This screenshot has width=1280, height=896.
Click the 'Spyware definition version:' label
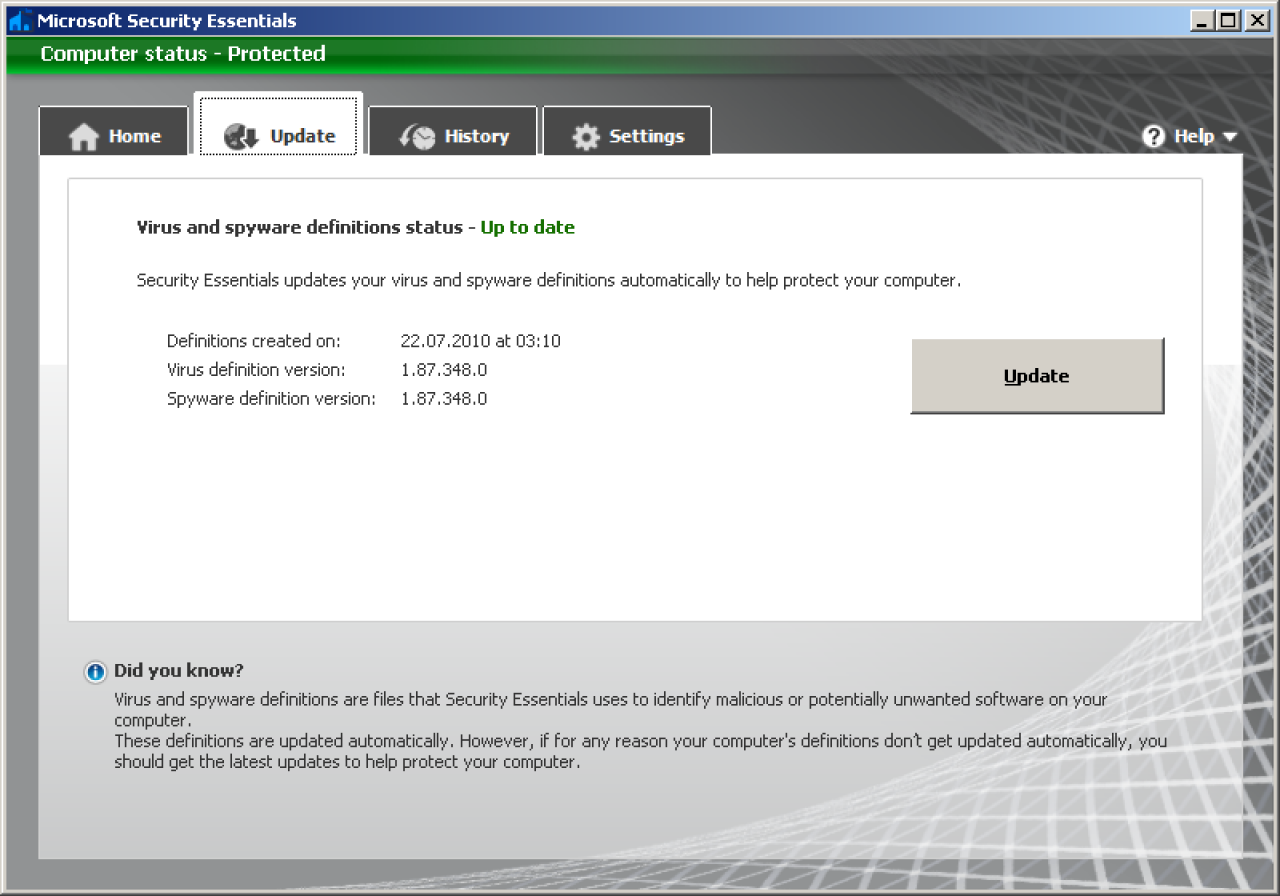pyautogui.click(x=271, y=399)
